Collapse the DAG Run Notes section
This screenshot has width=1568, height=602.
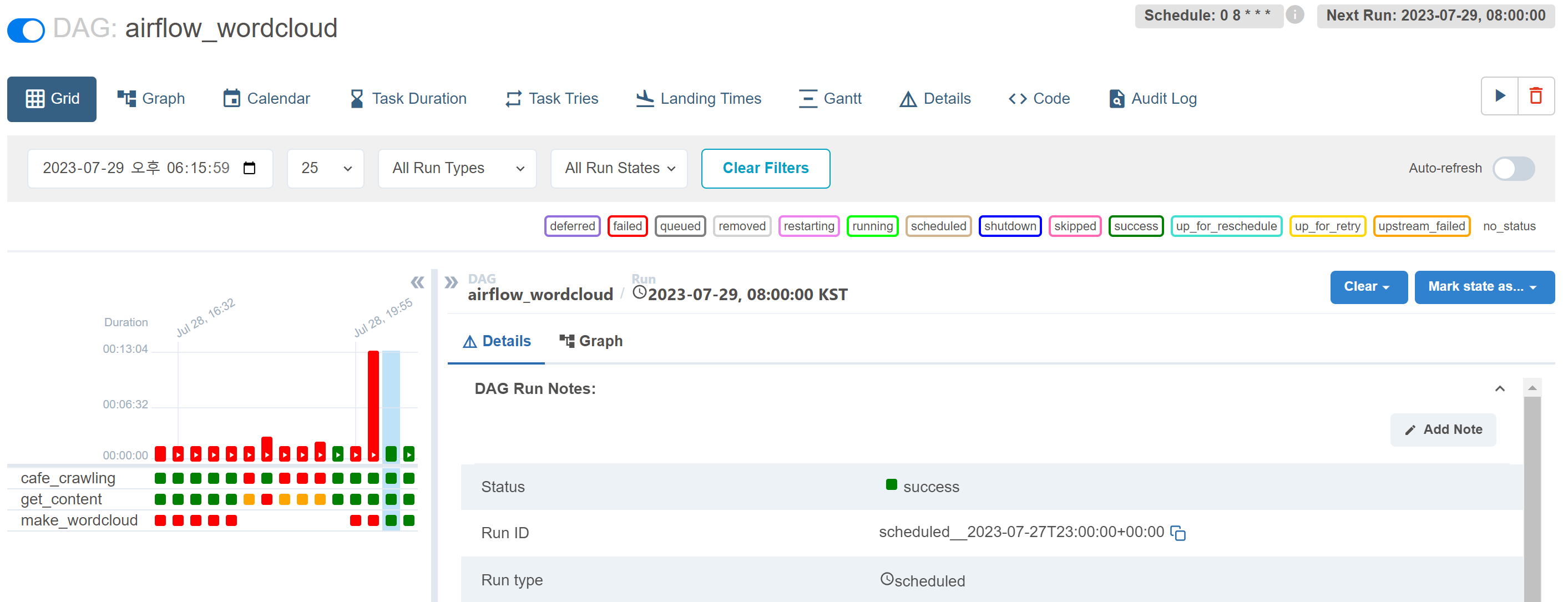pos(1500,388)
